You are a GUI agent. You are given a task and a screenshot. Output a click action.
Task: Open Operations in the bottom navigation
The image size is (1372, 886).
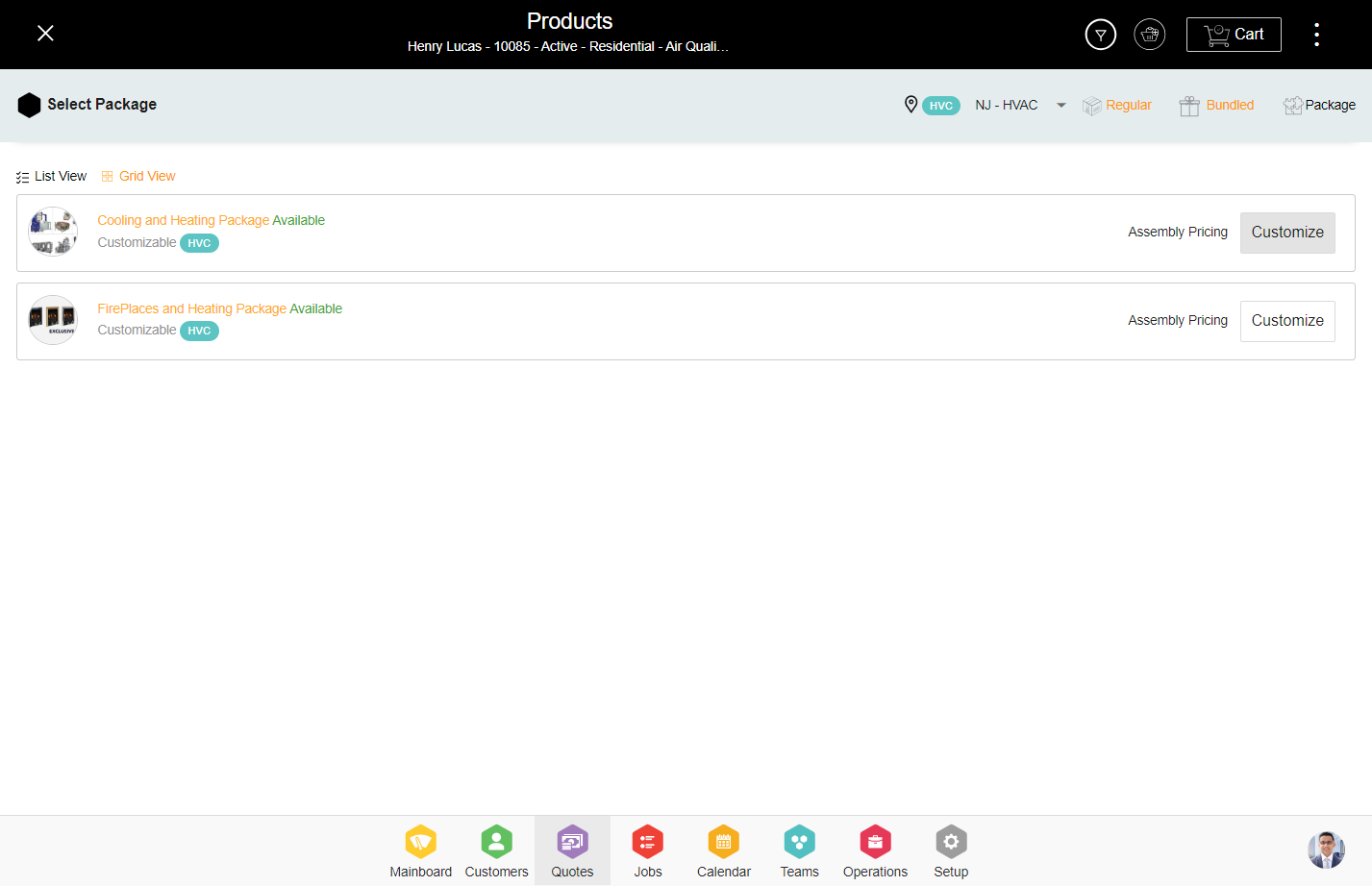(876, 851)
